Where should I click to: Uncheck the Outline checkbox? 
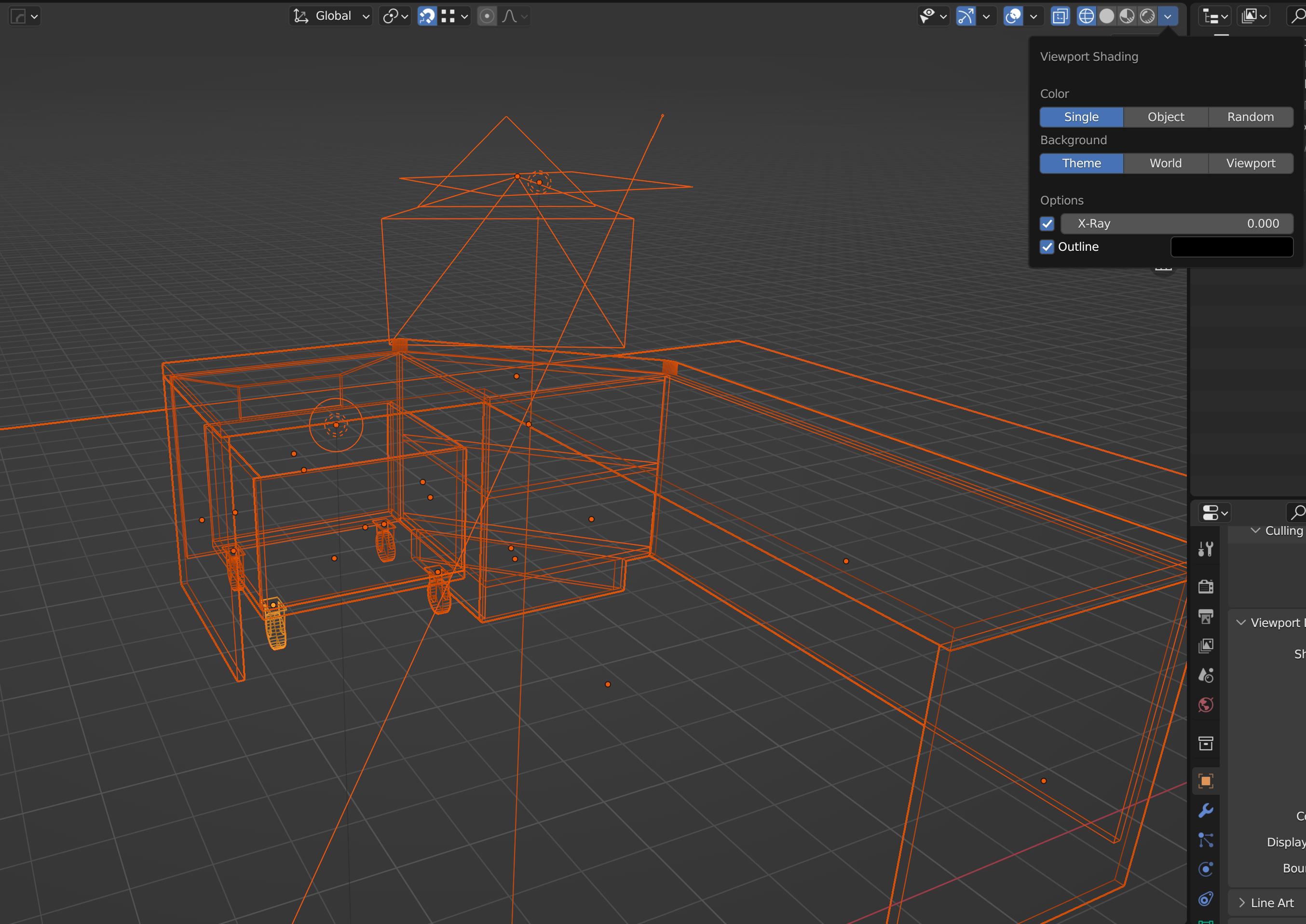pos(1047,247)
